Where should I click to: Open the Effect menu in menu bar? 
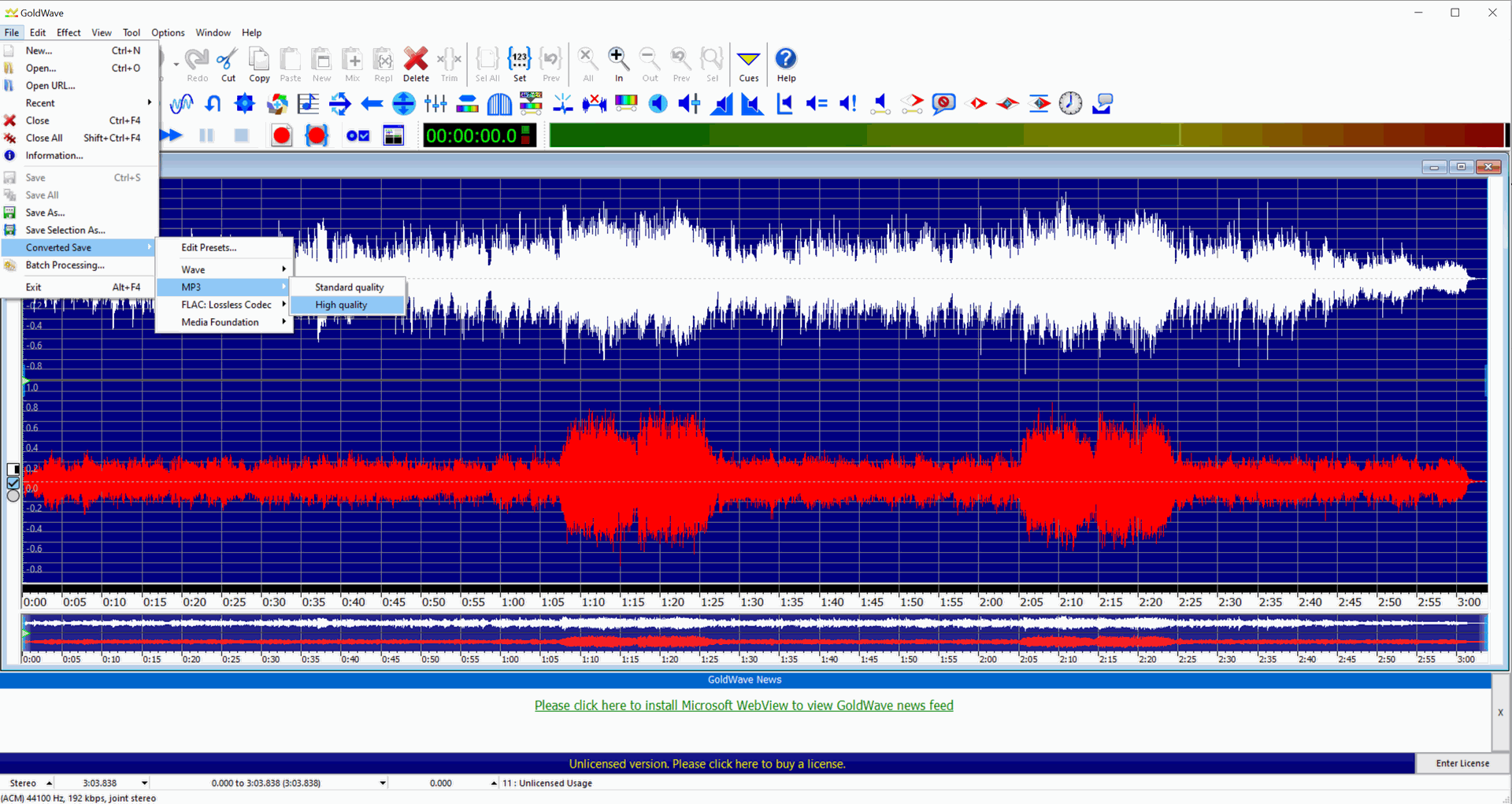[x=69, y=32]
